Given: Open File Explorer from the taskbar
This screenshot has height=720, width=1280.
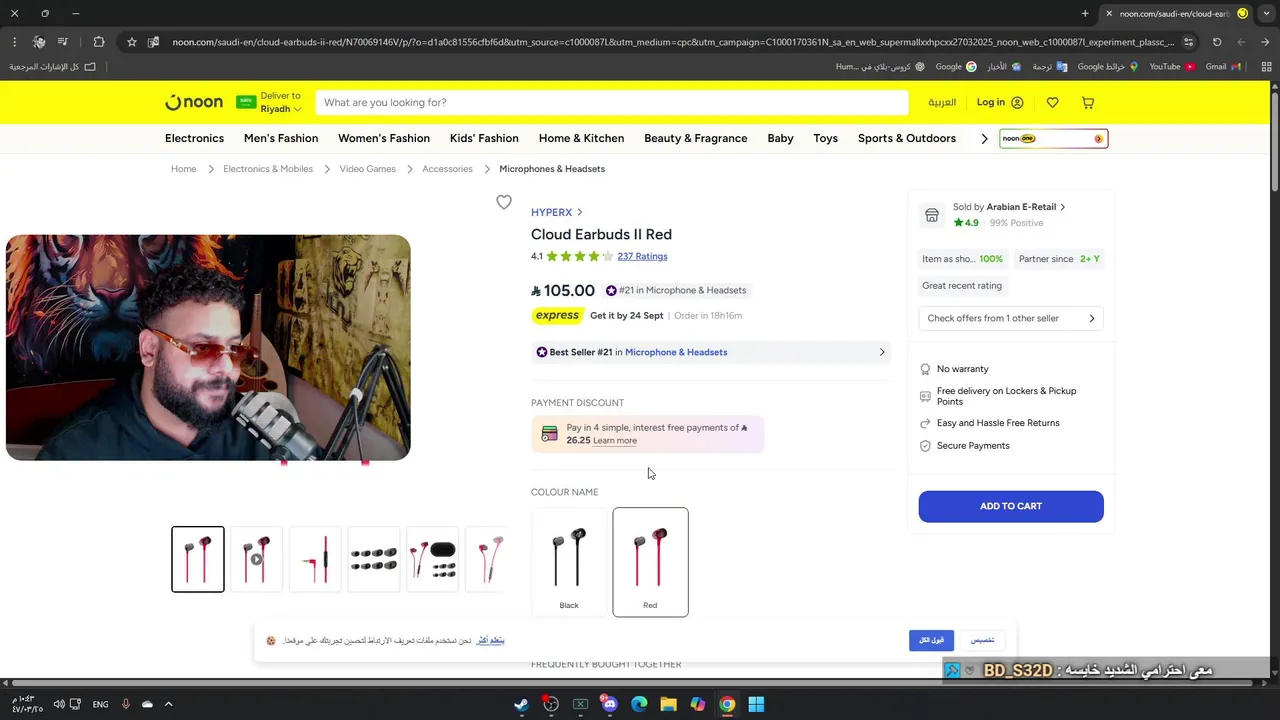Looking at the screenshot, I should tap(668, 704).
